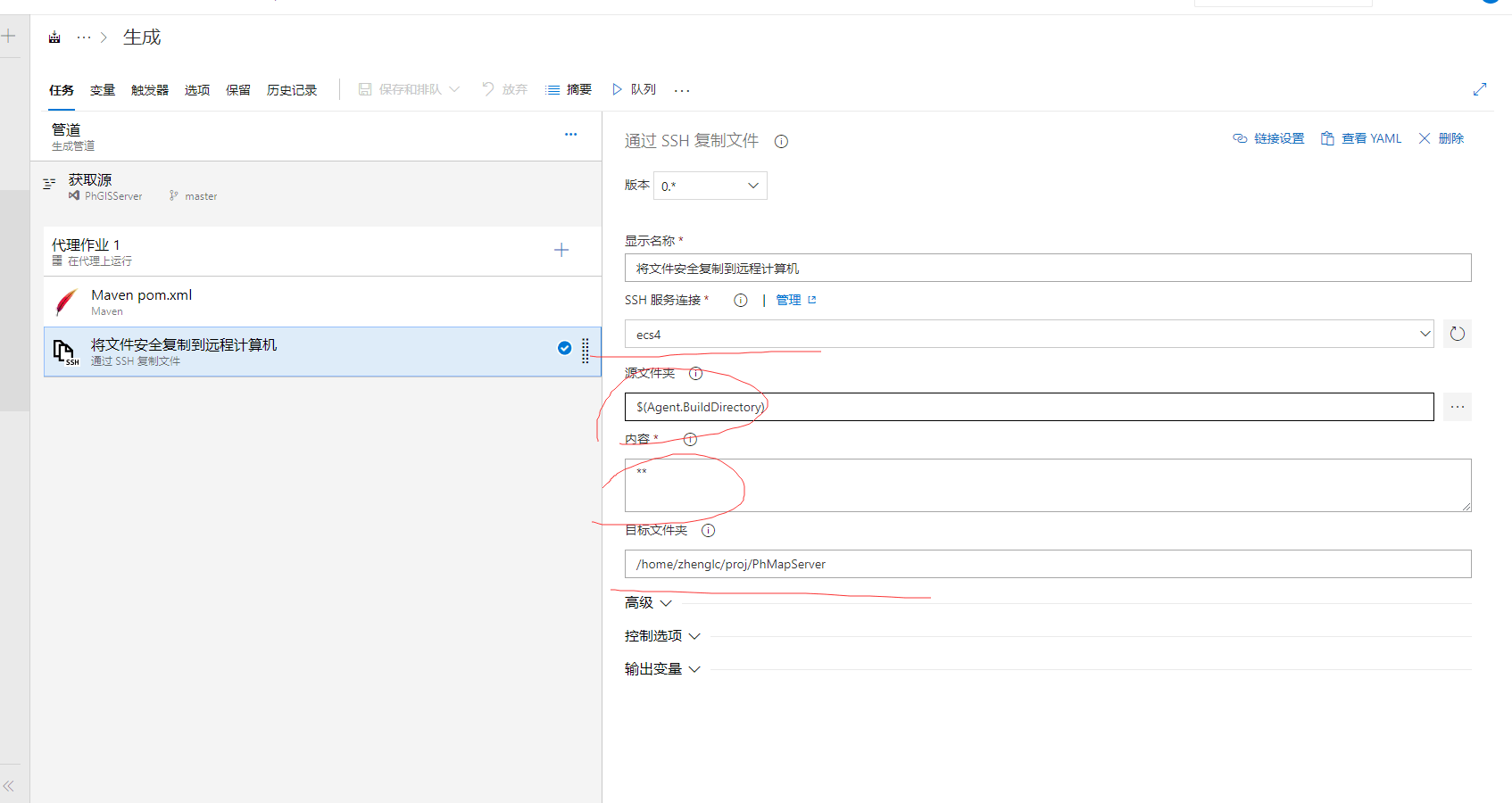Click the source folder browse ellipsis button
1512x803 pixels.
pos(1457,407)
